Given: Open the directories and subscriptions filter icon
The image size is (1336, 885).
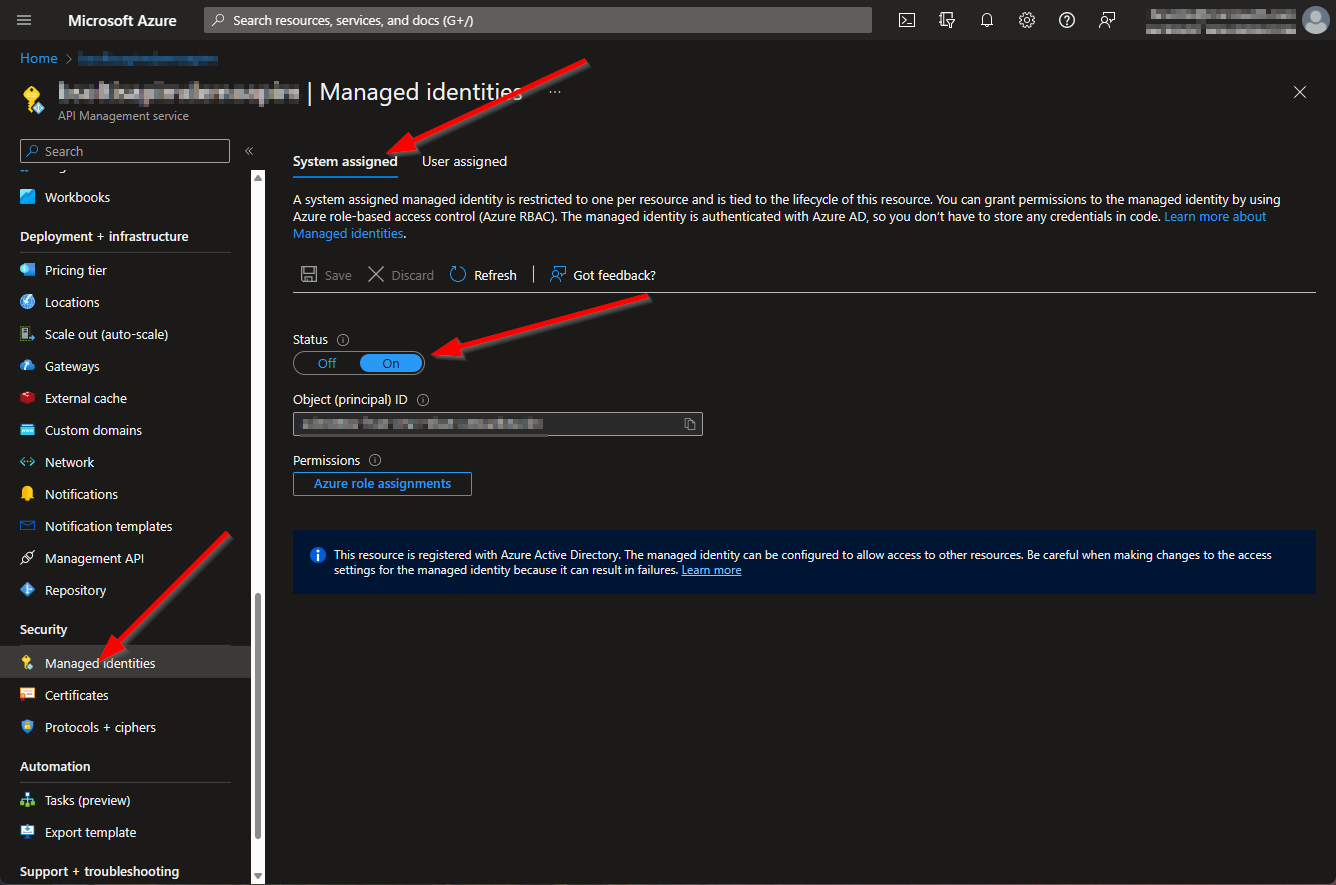Looking at the screenshot, I should coord(947,20).
